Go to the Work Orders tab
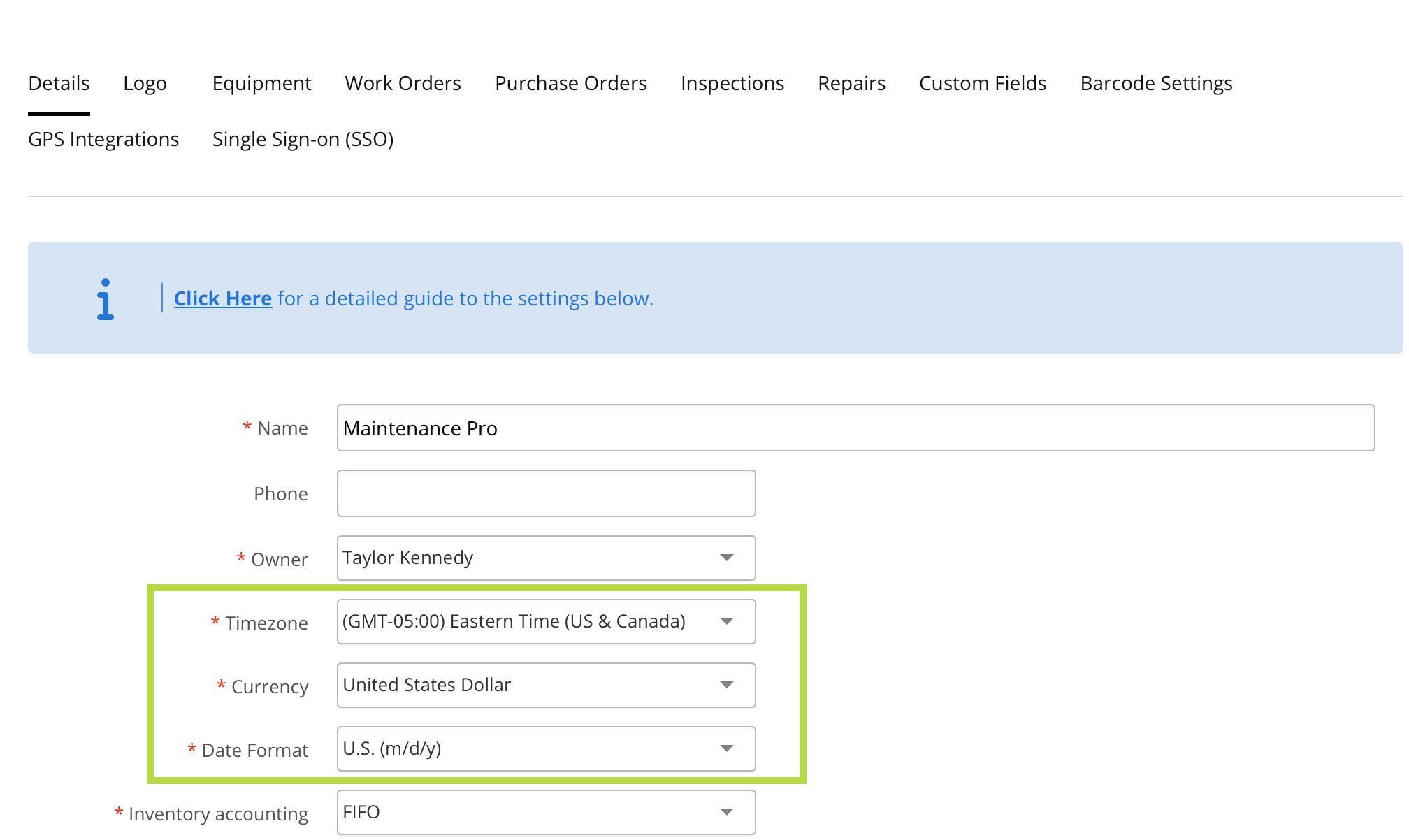Image resolution: width=1409 pixels, height=840 pixels. 403,83
